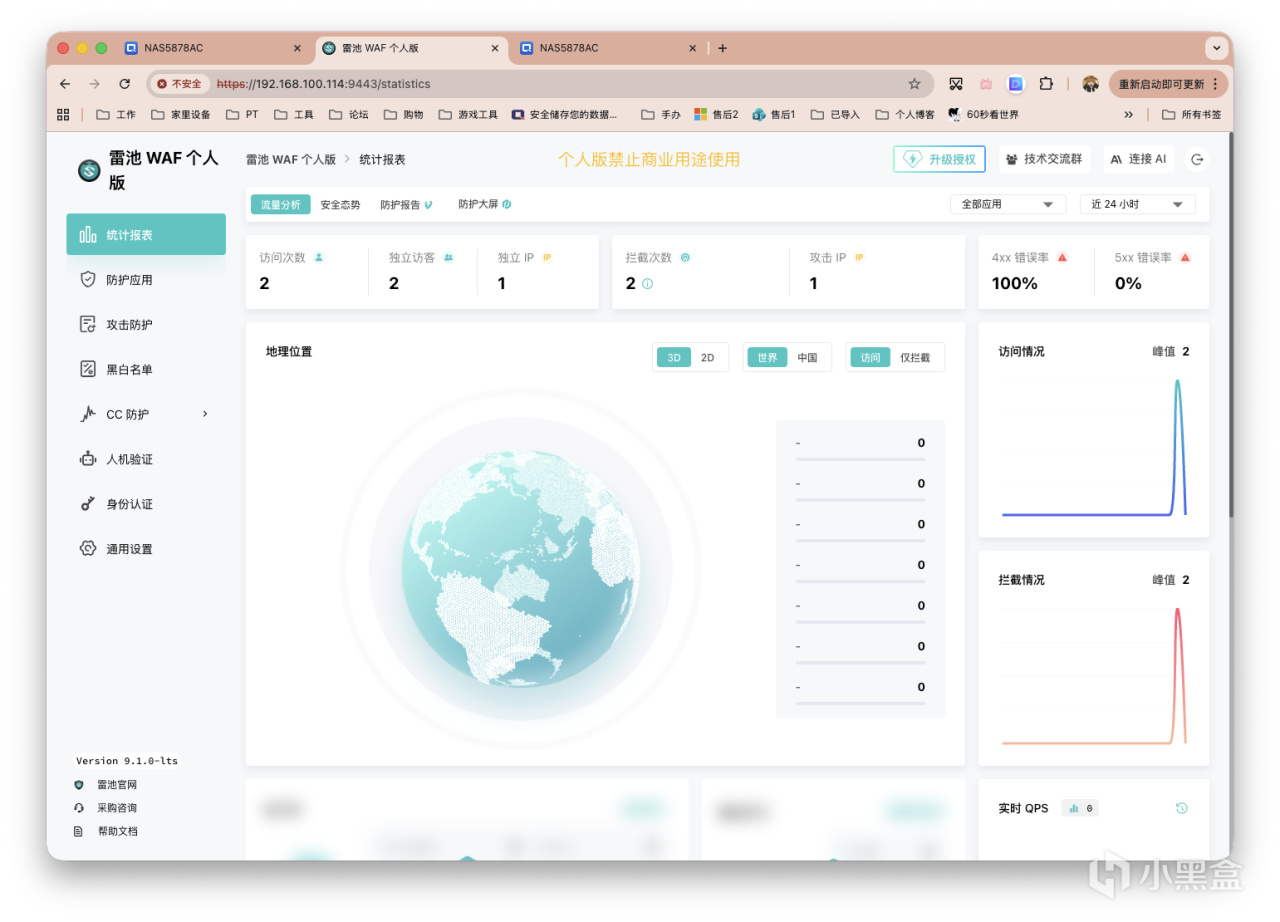
Task: Click the info icon beside 拦截次数 value
Action: tap(647, 284)
